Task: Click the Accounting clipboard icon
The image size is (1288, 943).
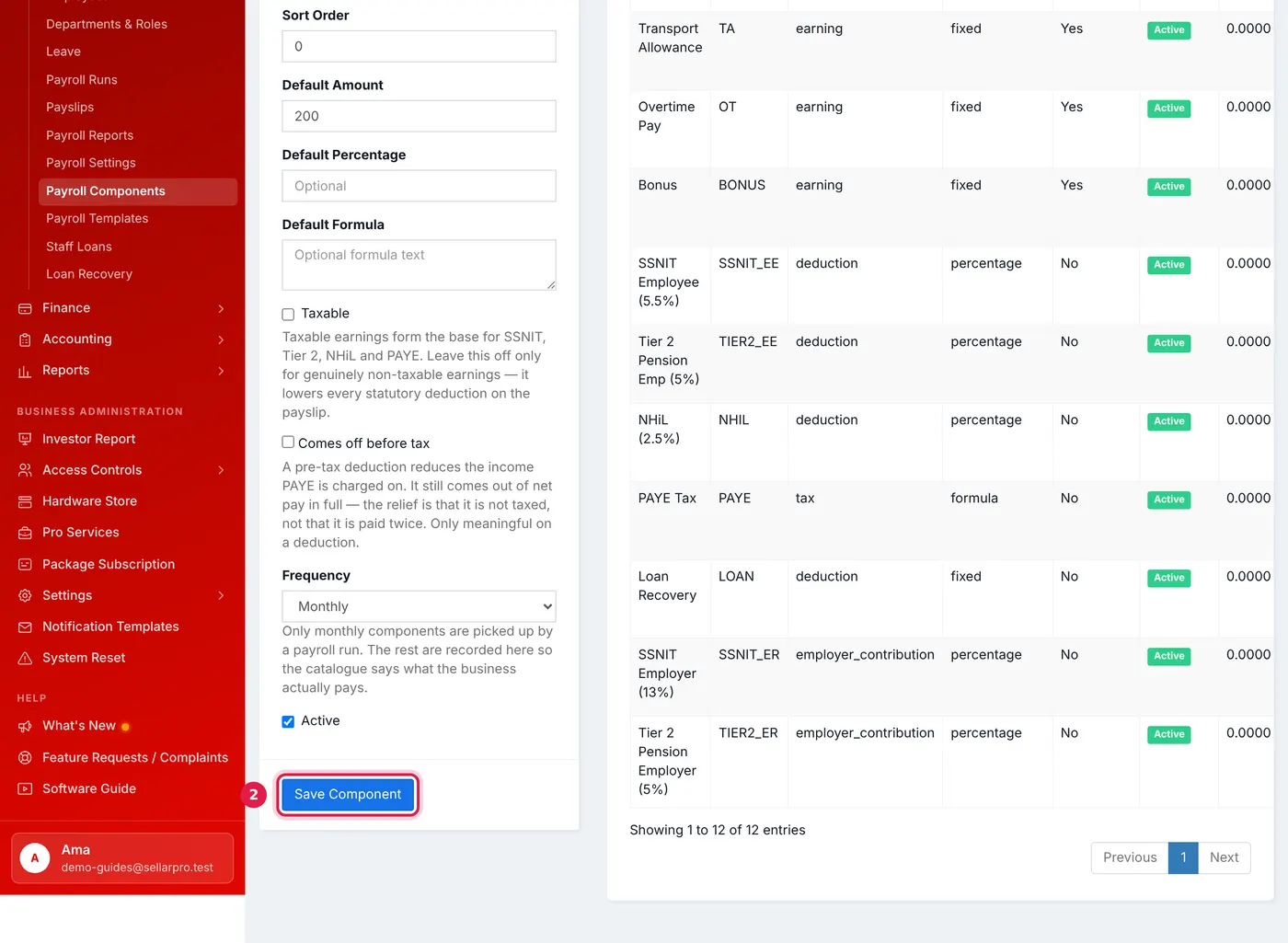Action: pos(25,339)
